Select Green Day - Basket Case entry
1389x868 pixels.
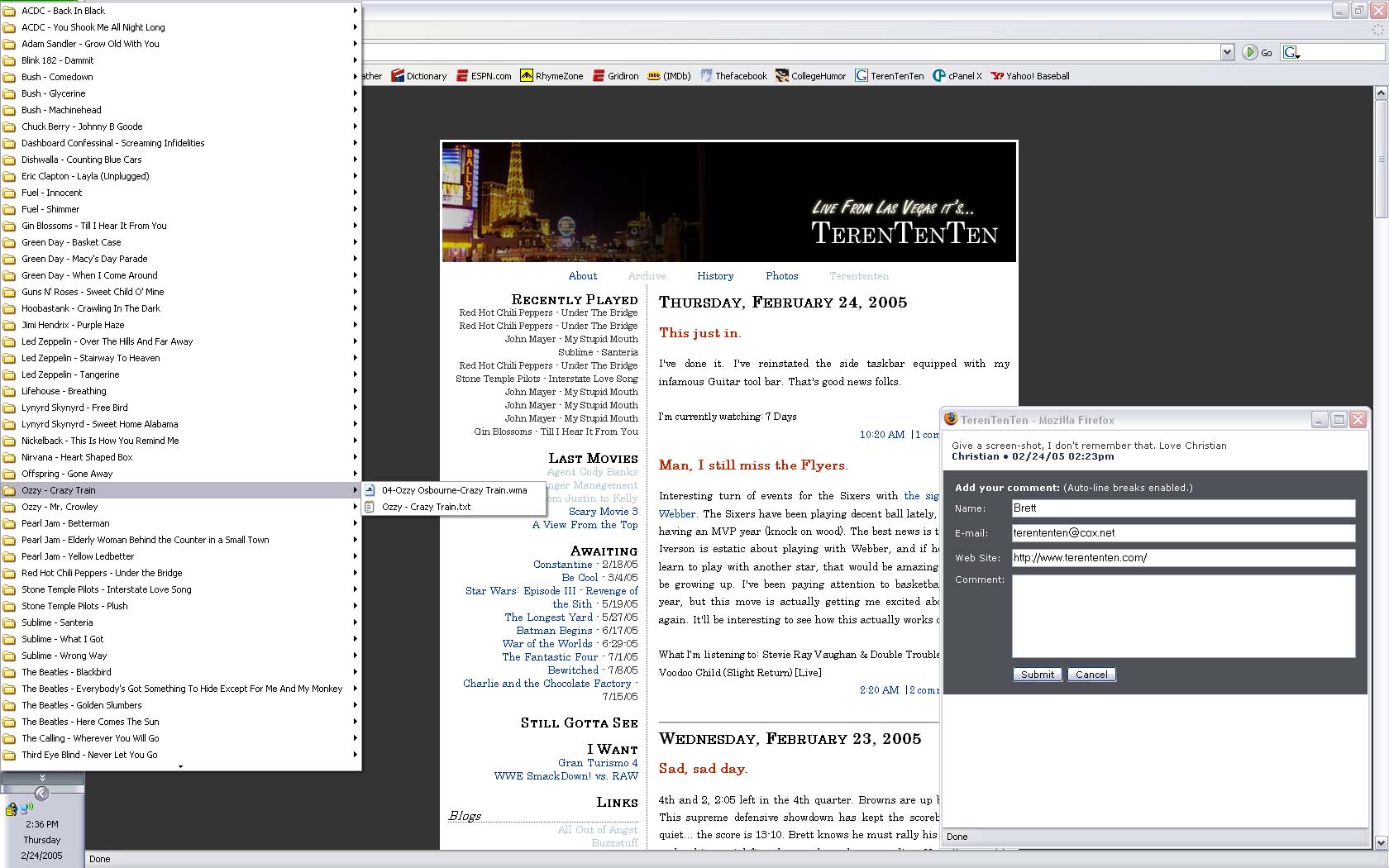click(181, 242)
